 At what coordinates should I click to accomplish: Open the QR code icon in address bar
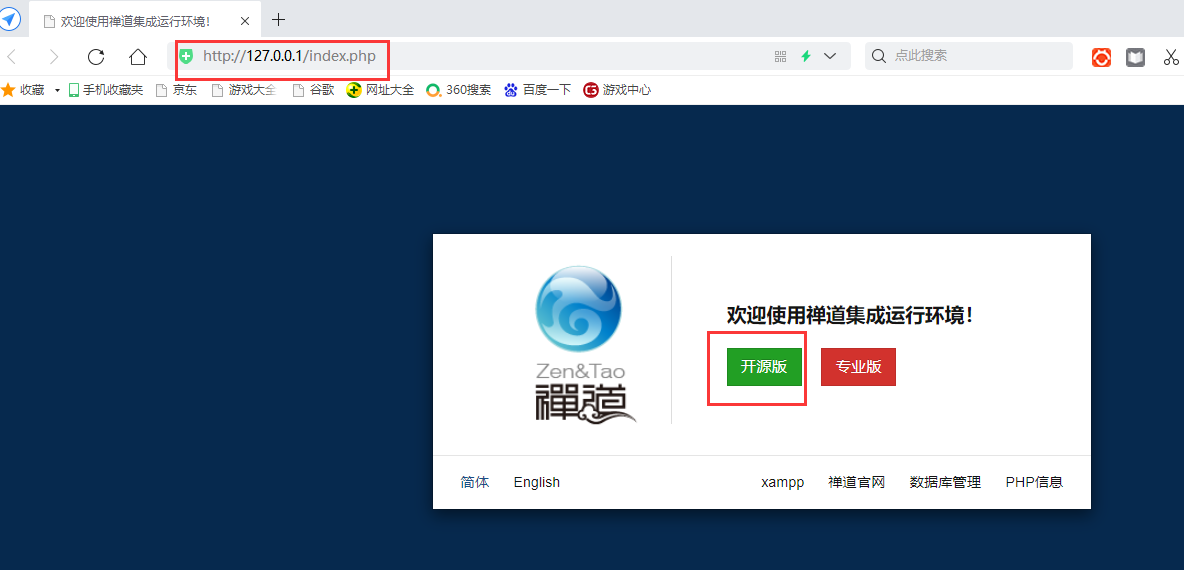(x=781, y=56)
